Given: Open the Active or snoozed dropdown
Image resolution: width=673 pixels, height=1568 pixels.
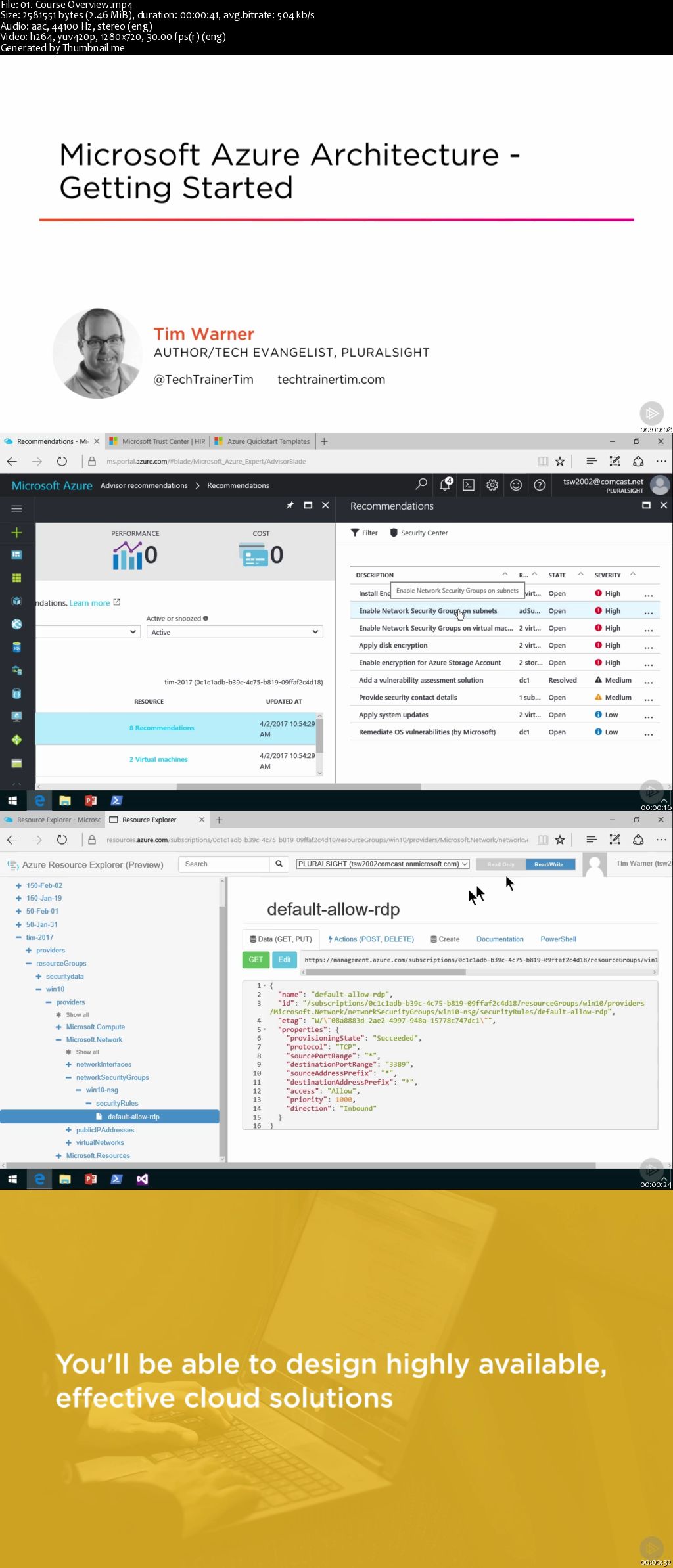Looking at the screenshot, I should click(235, 632).
